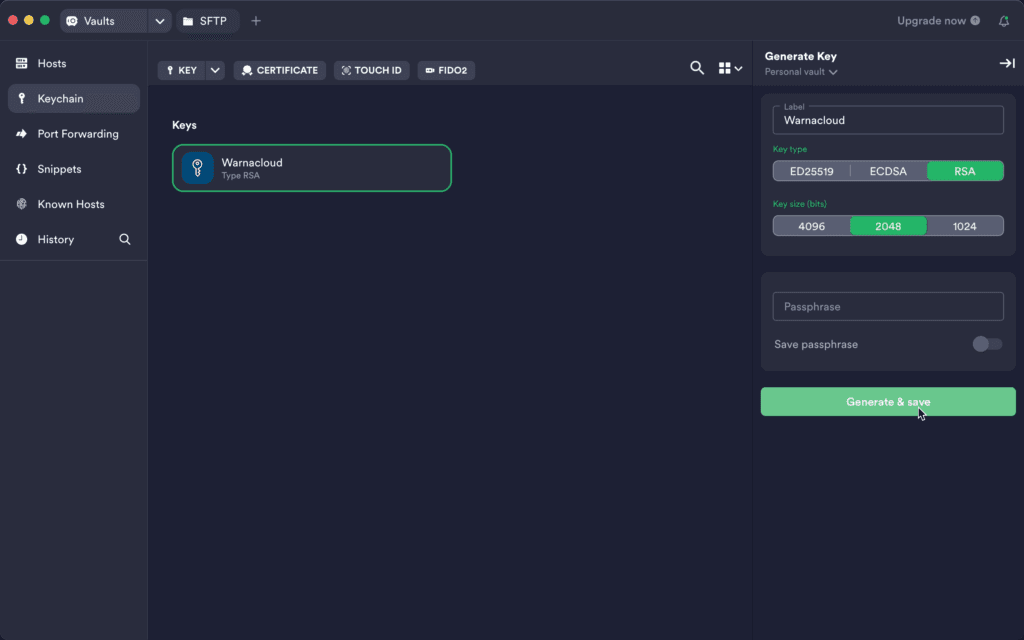This screenshot has width=1024, height=640.
Task: Click the Warnacloud key icon
Action: tap(197, 168)
